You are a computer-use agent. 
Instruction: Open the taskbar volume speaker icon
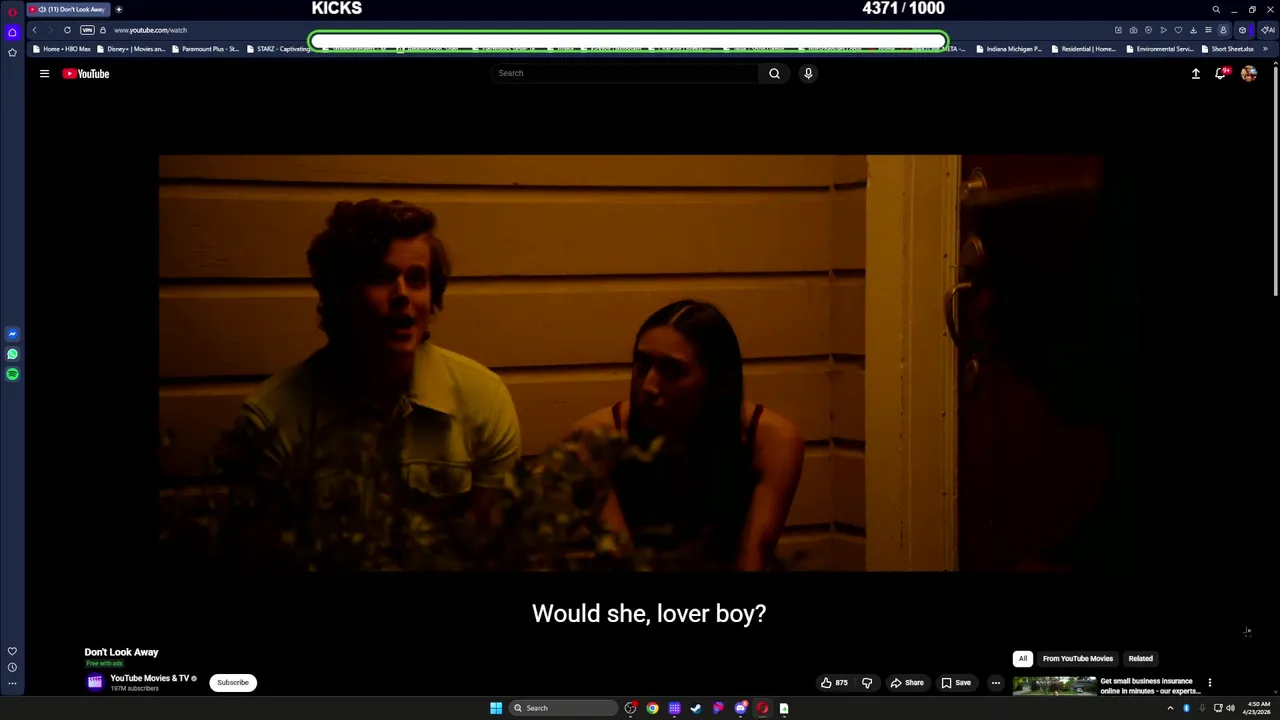1230,708
